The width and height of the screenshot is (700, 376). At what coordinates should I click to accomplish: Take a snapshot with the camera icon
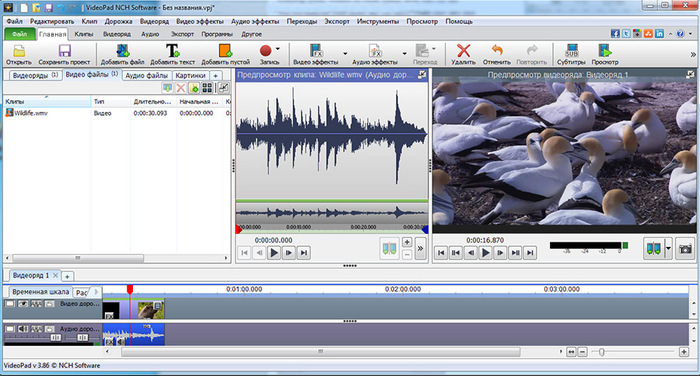tap(685, 248)
